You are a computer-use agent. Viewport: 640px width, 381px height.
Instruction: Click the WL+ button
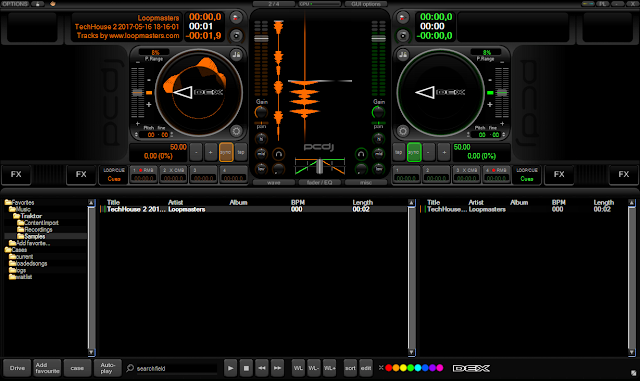click(x=329, y=368)
